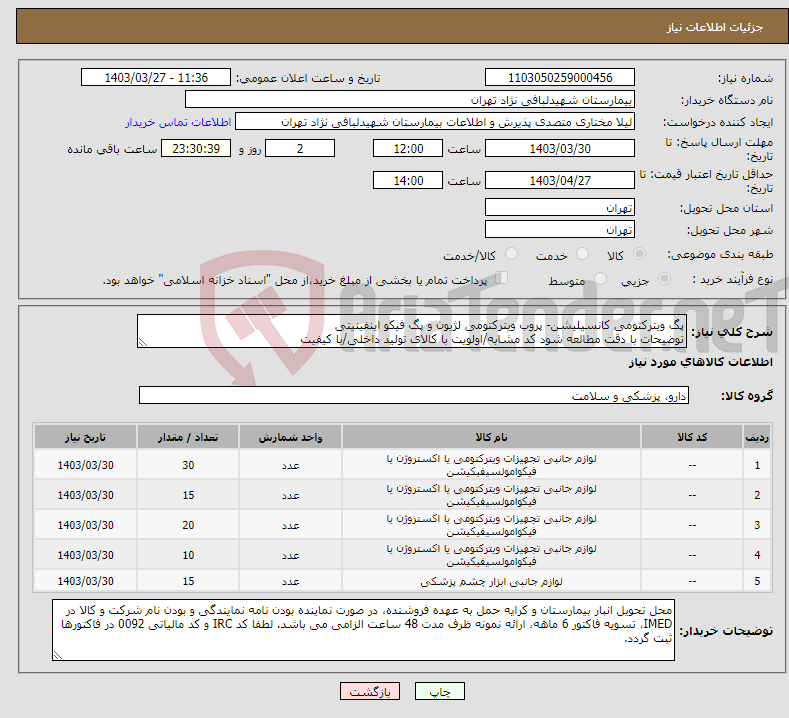This screenshot has height=718, width=789.
Task: Click item name in row 1
Action: 491,465
